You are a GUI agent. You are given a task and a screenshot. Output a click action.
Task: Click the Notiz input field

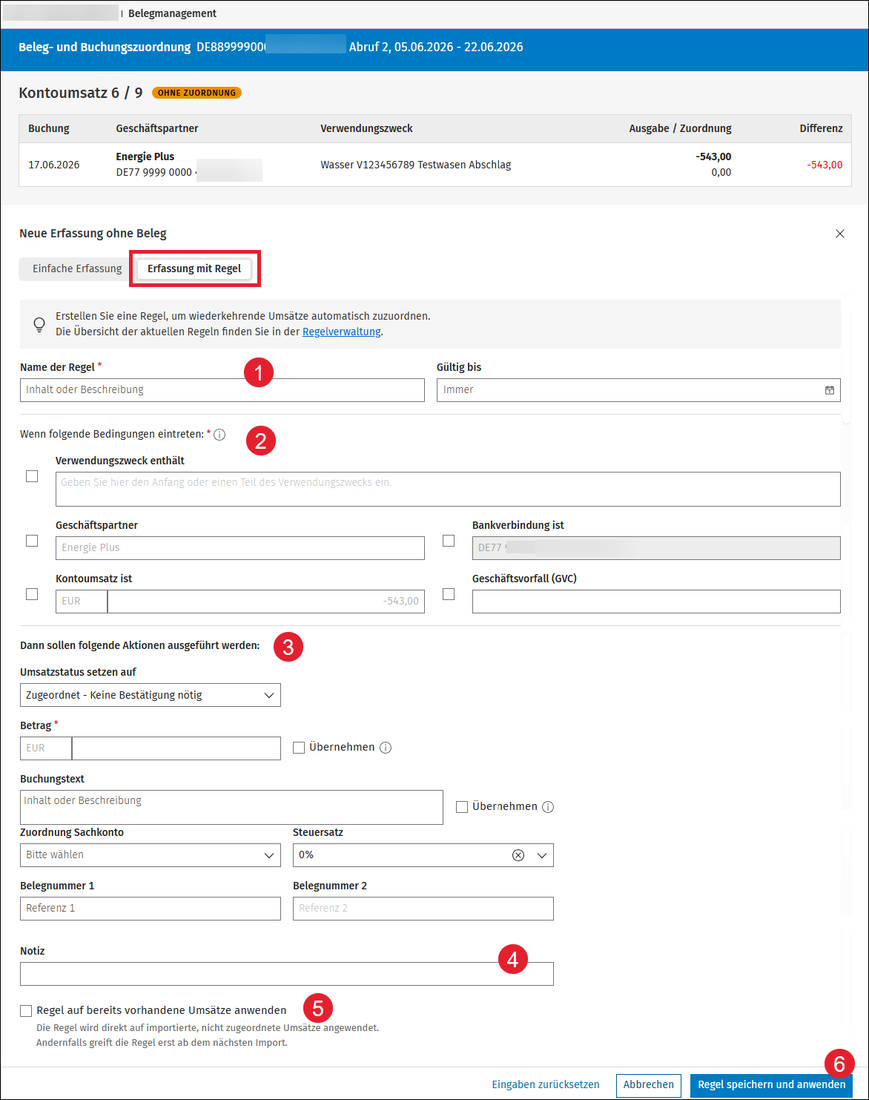(x=287, y=974)
